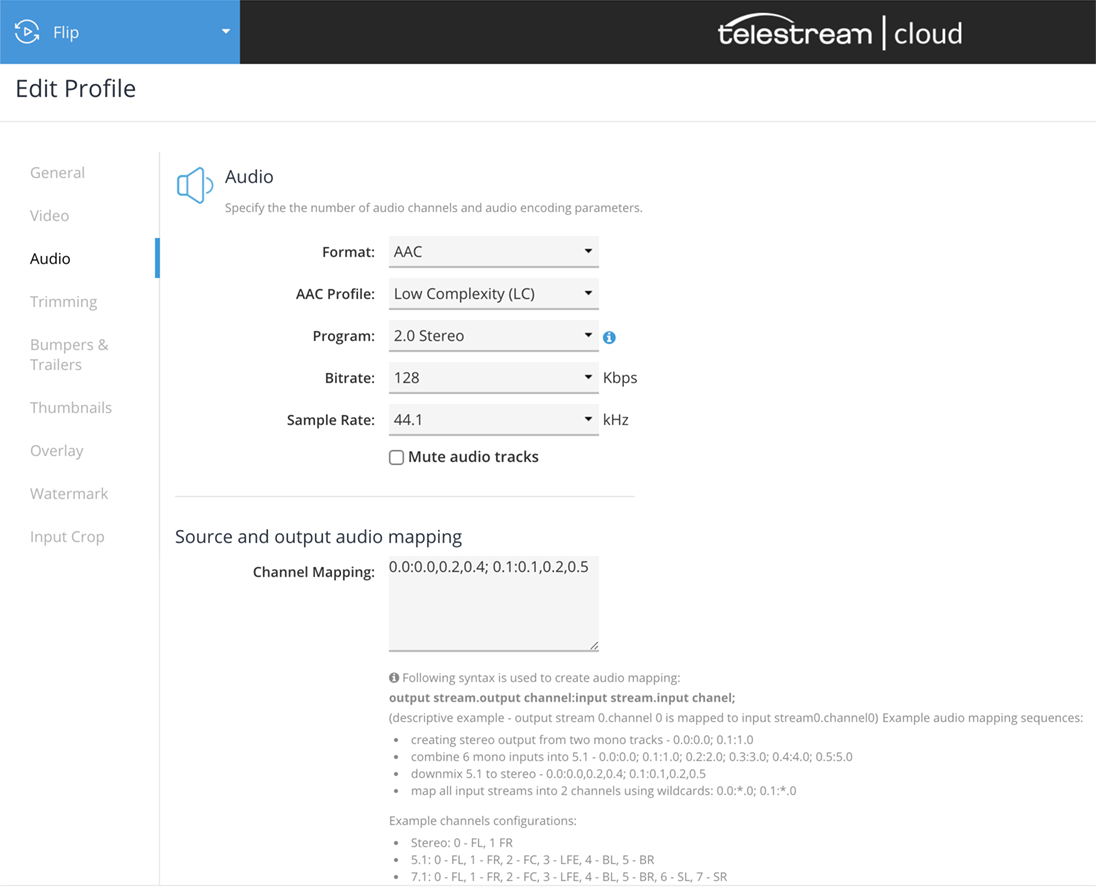Click the 'Source and output audio mapping' heading
This screenshot has height=887, width=1096.
click(318, 537)
